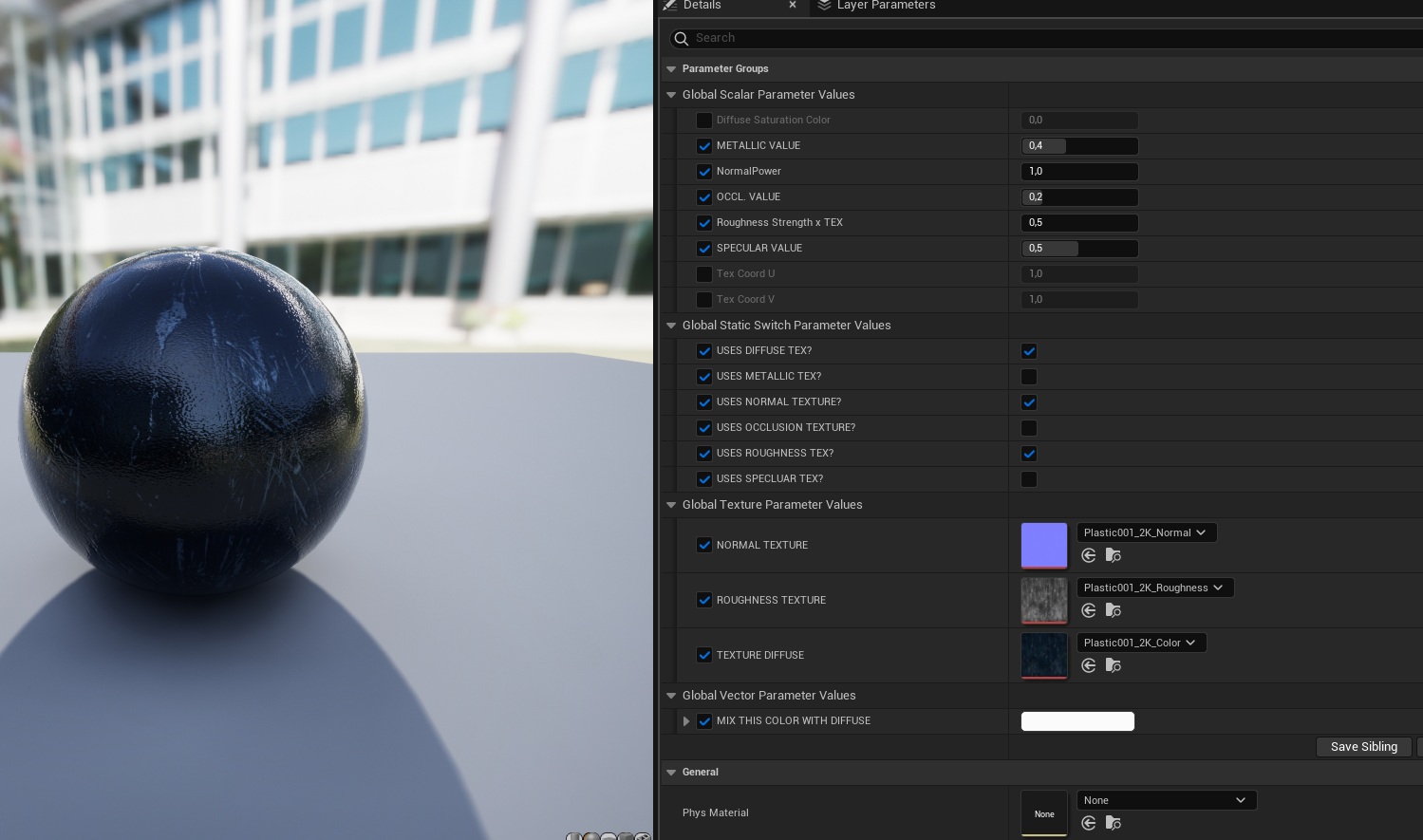Viewport: 1423px width, 840px height.
Task: Collapse the General section
Action: [x=671, y=773]
